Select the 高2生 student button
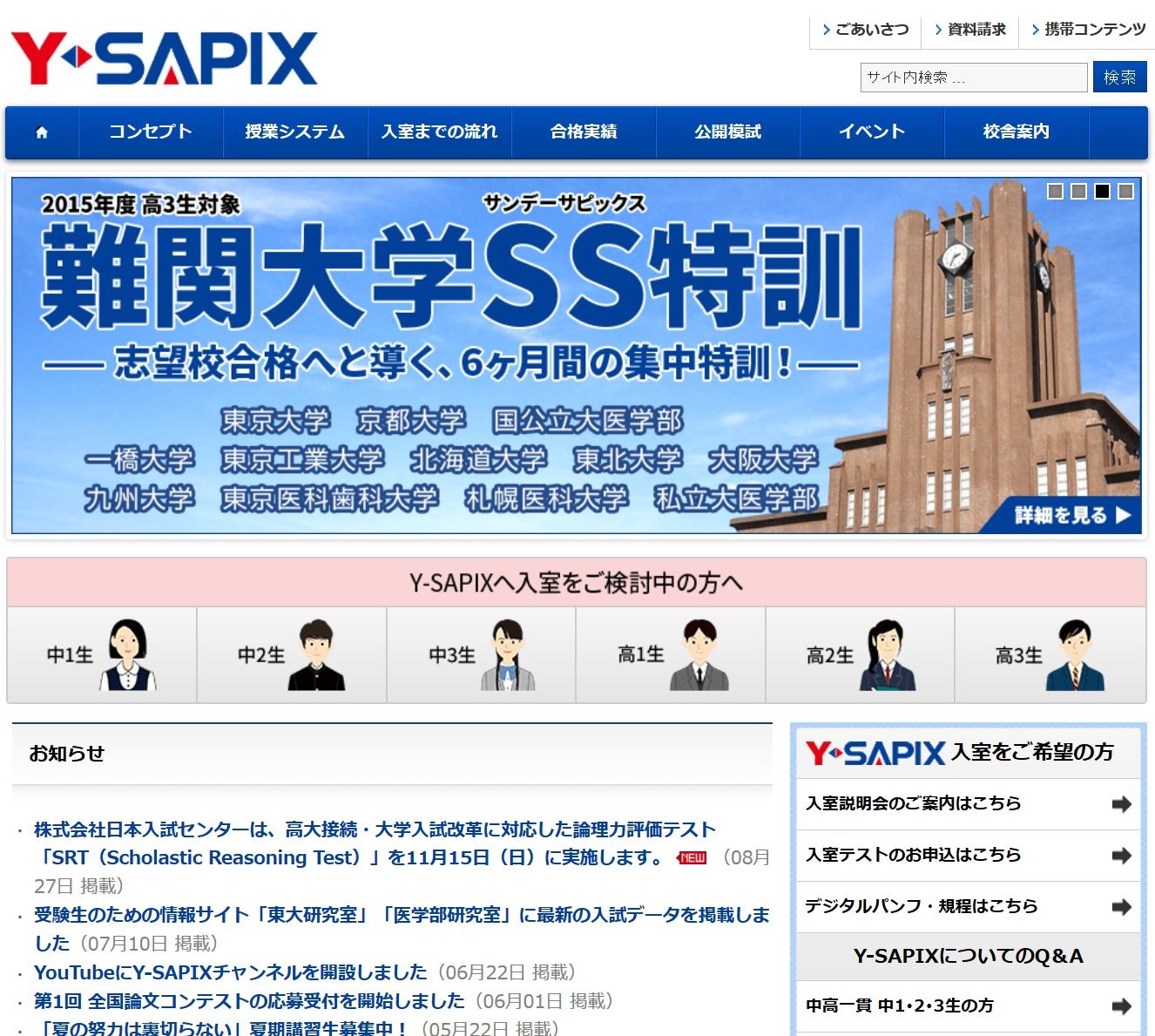 [860, 655]
